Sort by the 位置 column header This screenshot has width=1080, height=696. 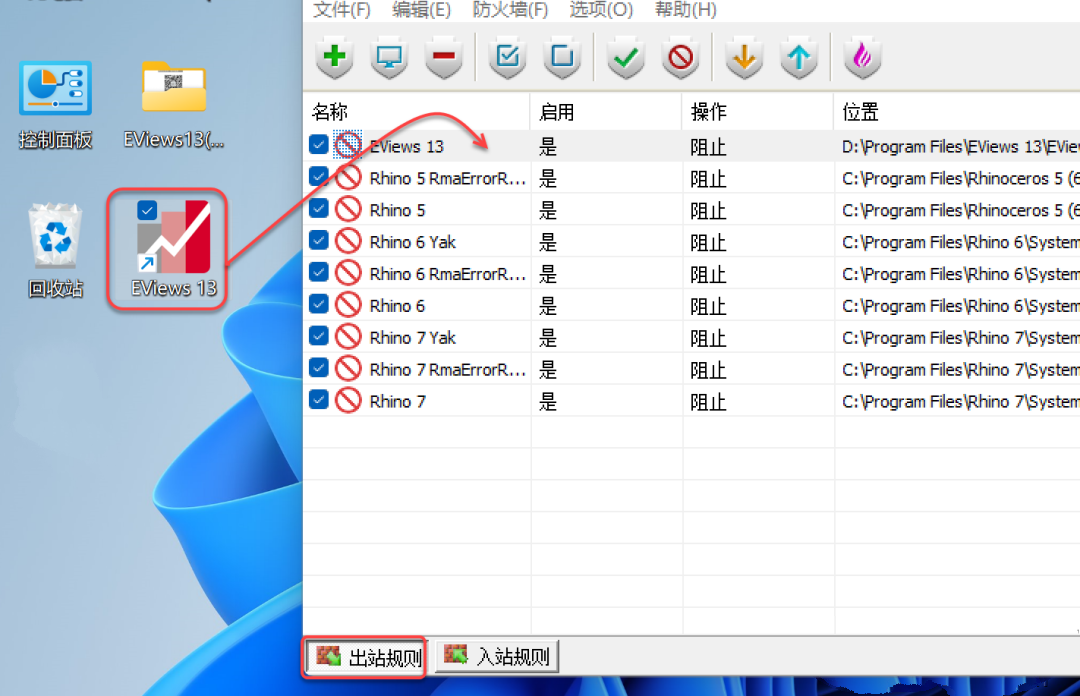(x=957, y=112)
